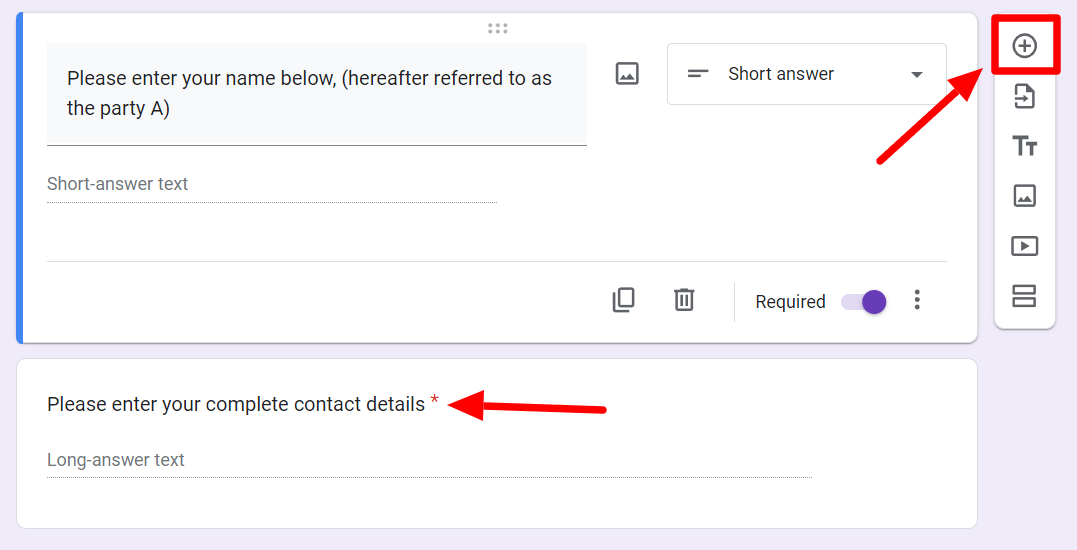Insert an image into the question
This screenshot has height=550, width=1077.
pyautogui.click(x=627, y=73)
